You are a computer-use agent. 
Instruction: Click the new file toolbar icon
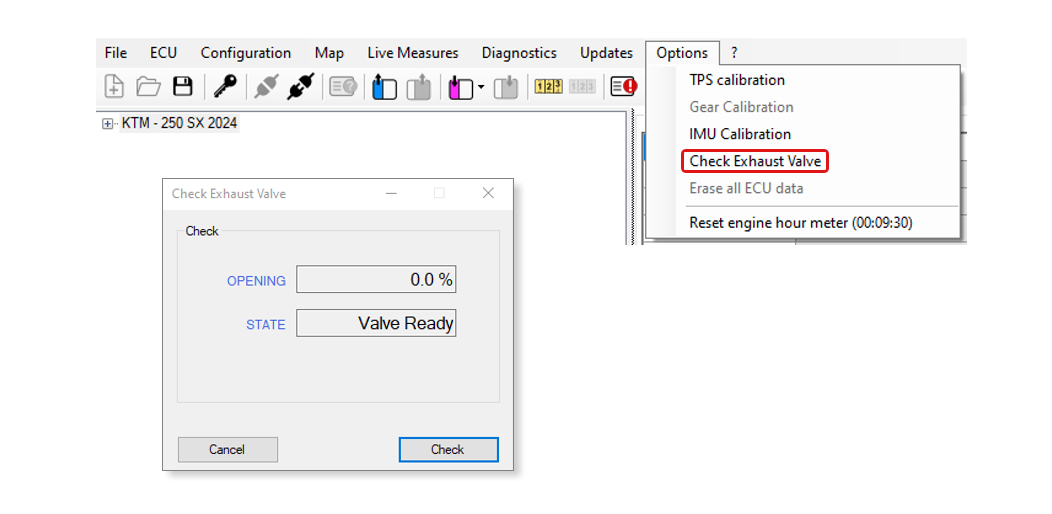pos(114,87)
